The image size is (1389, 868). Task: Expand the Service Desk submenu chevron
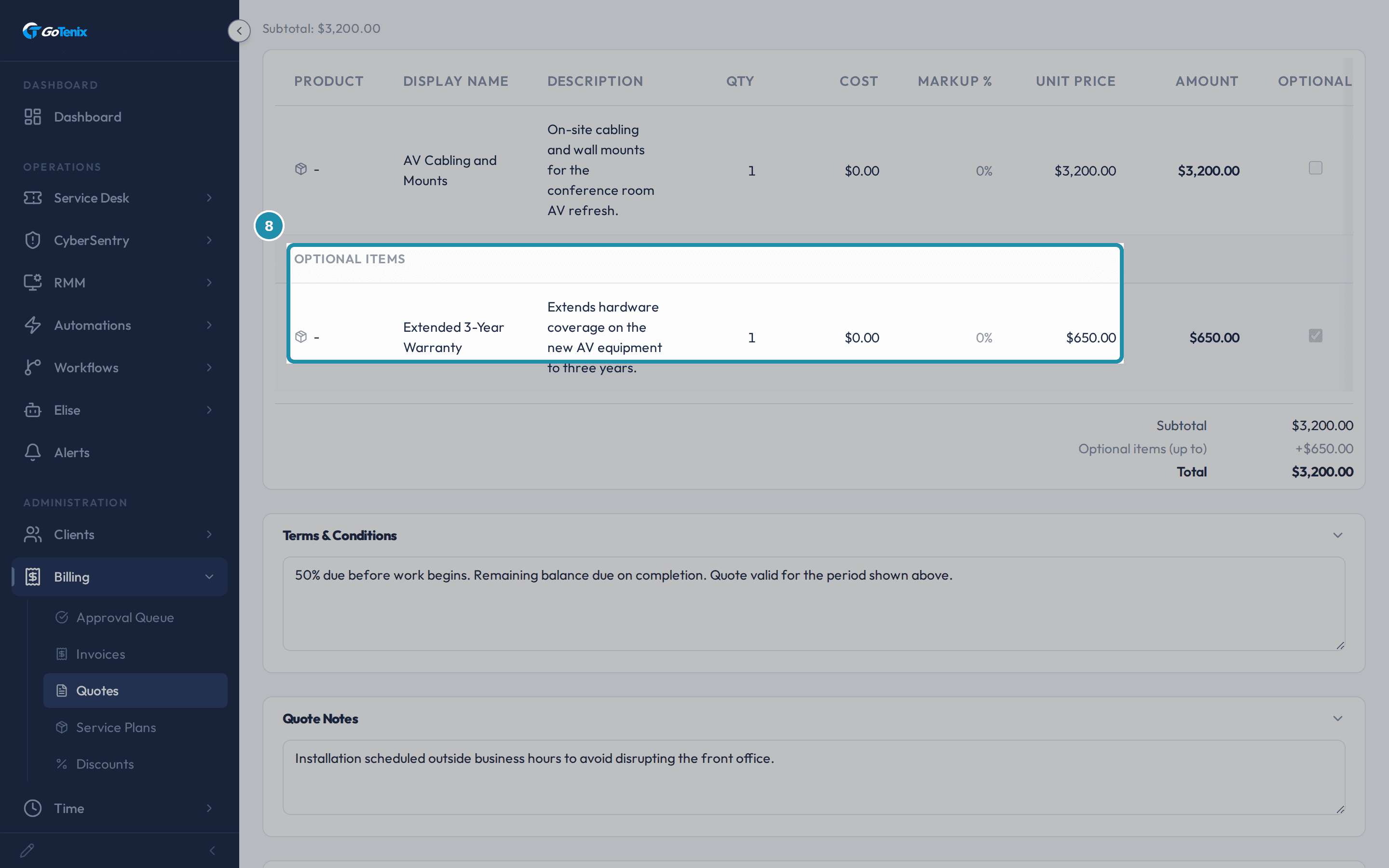pyautogui.click(x=209, y=198)
